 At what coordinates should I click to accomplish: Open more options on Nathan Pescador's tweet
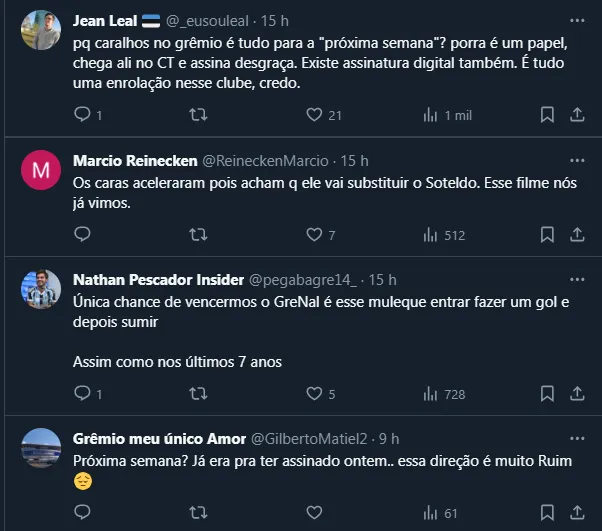point(577,279)
